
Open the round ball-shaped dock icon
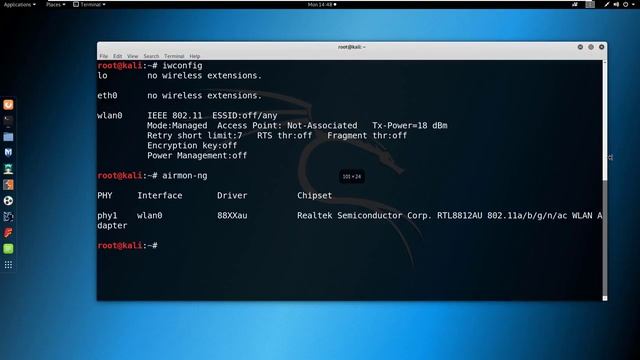(8, 200)
